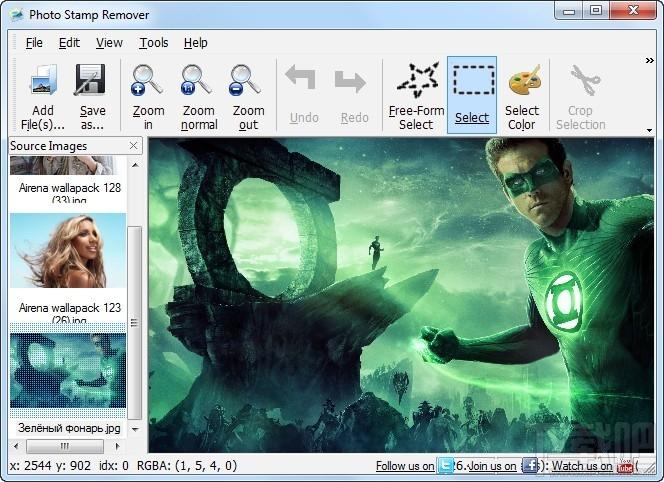Image resolution: width=664 pixels, height=482 pixels.
Task: Click the horizontal scroll left arrow
Action: pos(16,446)
